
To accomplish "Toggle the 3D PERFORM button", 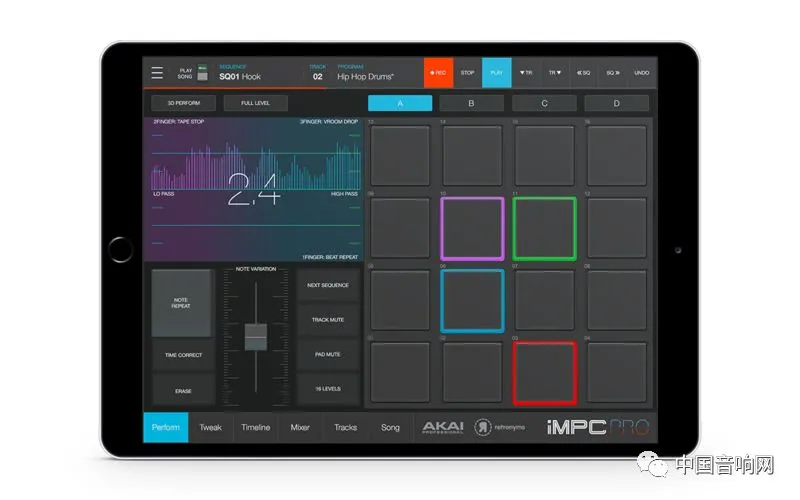I will [x=184, y=103].
